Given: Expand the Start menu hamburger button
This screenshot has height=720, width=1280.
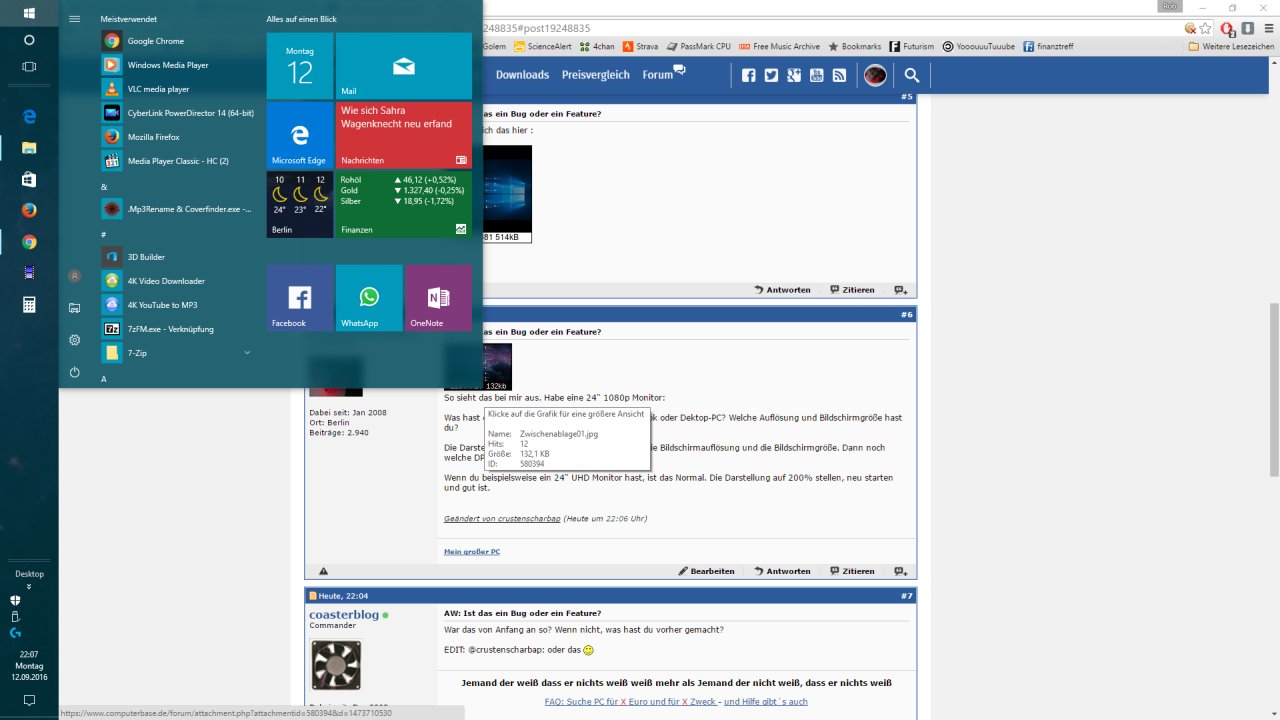Looking at the screenshot, I should (74, 19).
